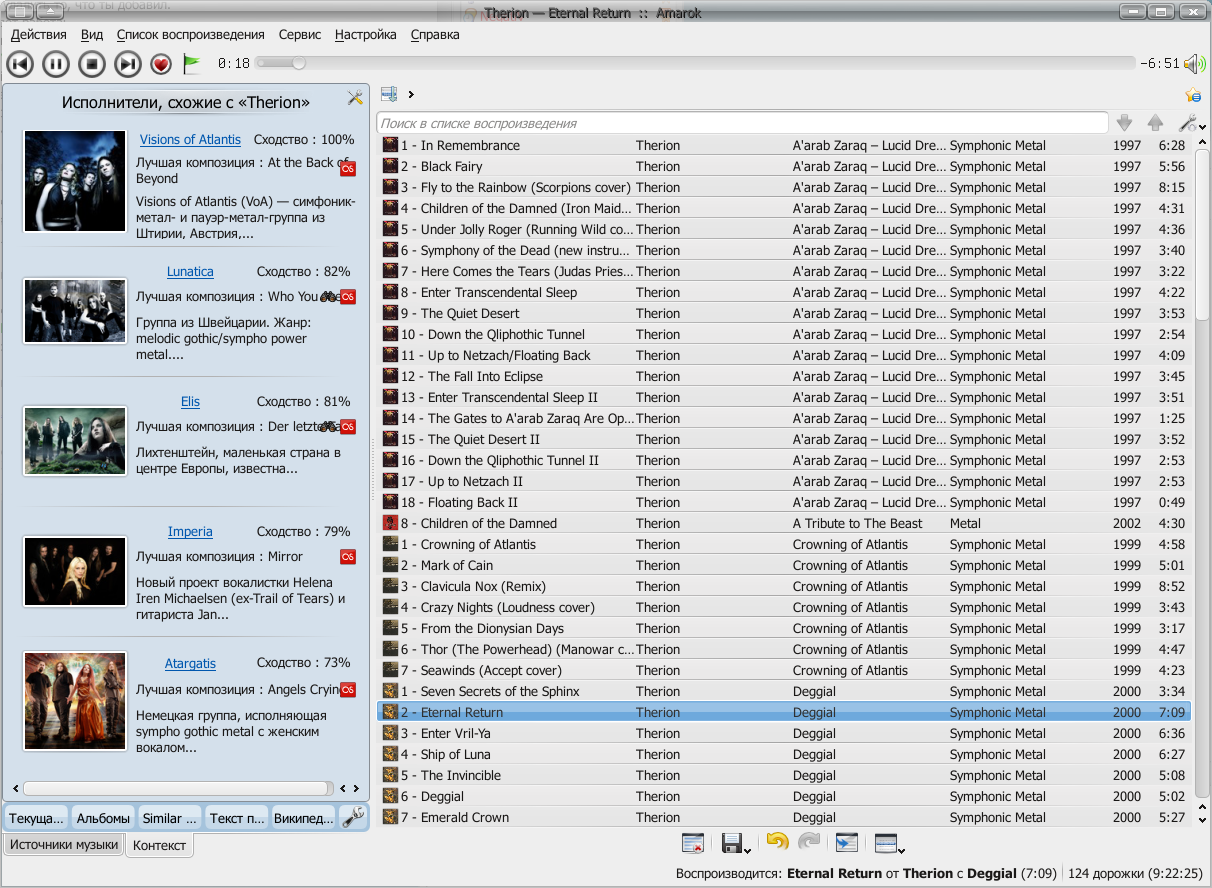
Task: Open the Imperia artist link
Action: click(190, 532)
